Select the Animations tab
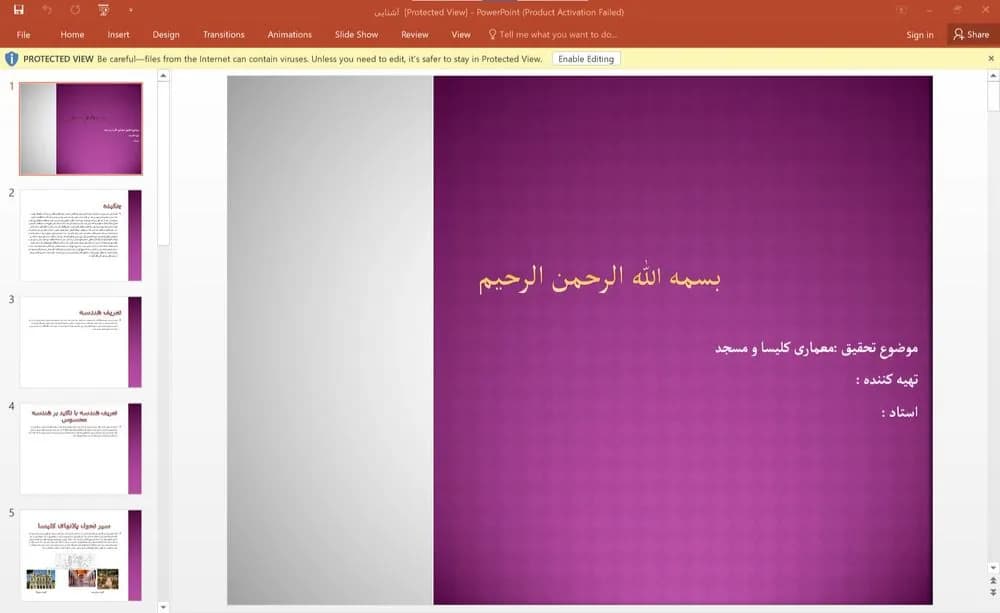The height and width of the screenshot is (613, 1000). tap(290, 34)
